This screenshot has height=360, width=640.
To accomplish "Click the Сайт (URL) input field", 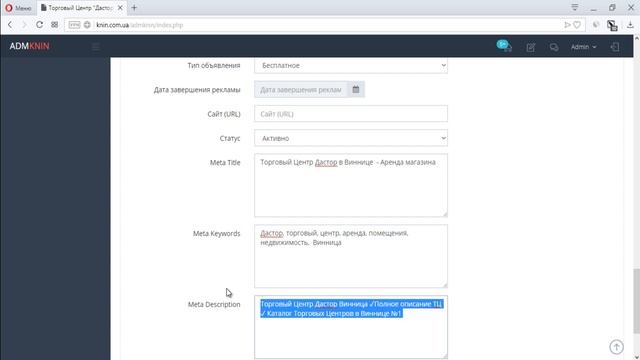I will click(351, 114).
